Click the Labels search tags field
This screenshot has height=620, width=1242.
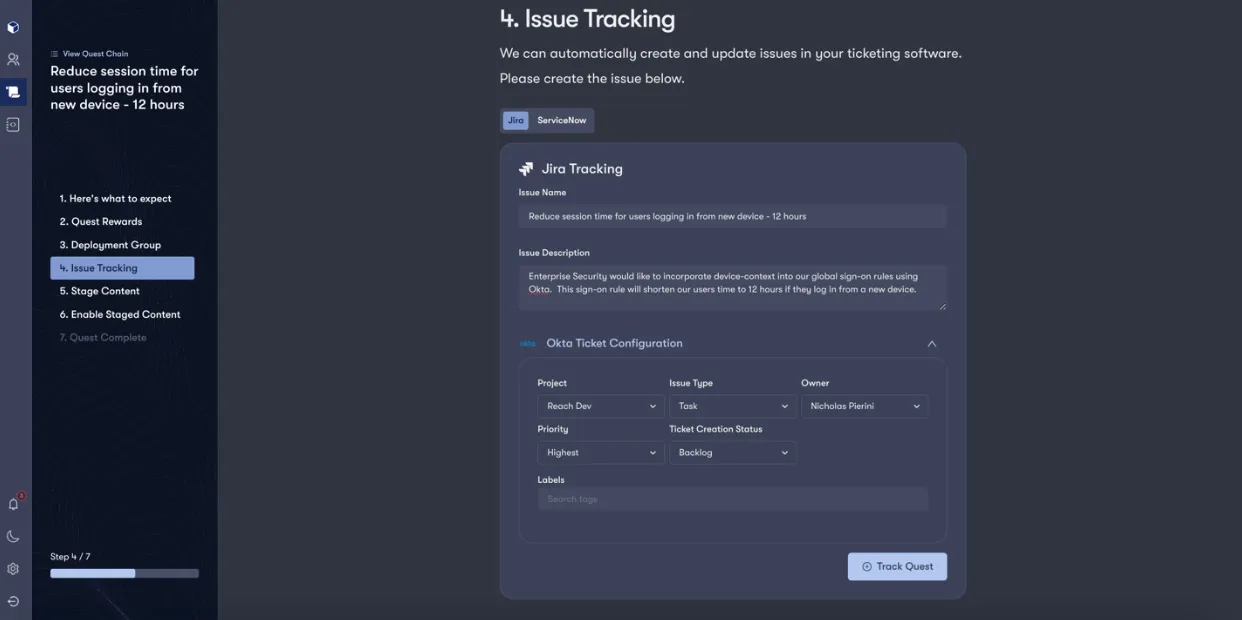click(733, 499)
